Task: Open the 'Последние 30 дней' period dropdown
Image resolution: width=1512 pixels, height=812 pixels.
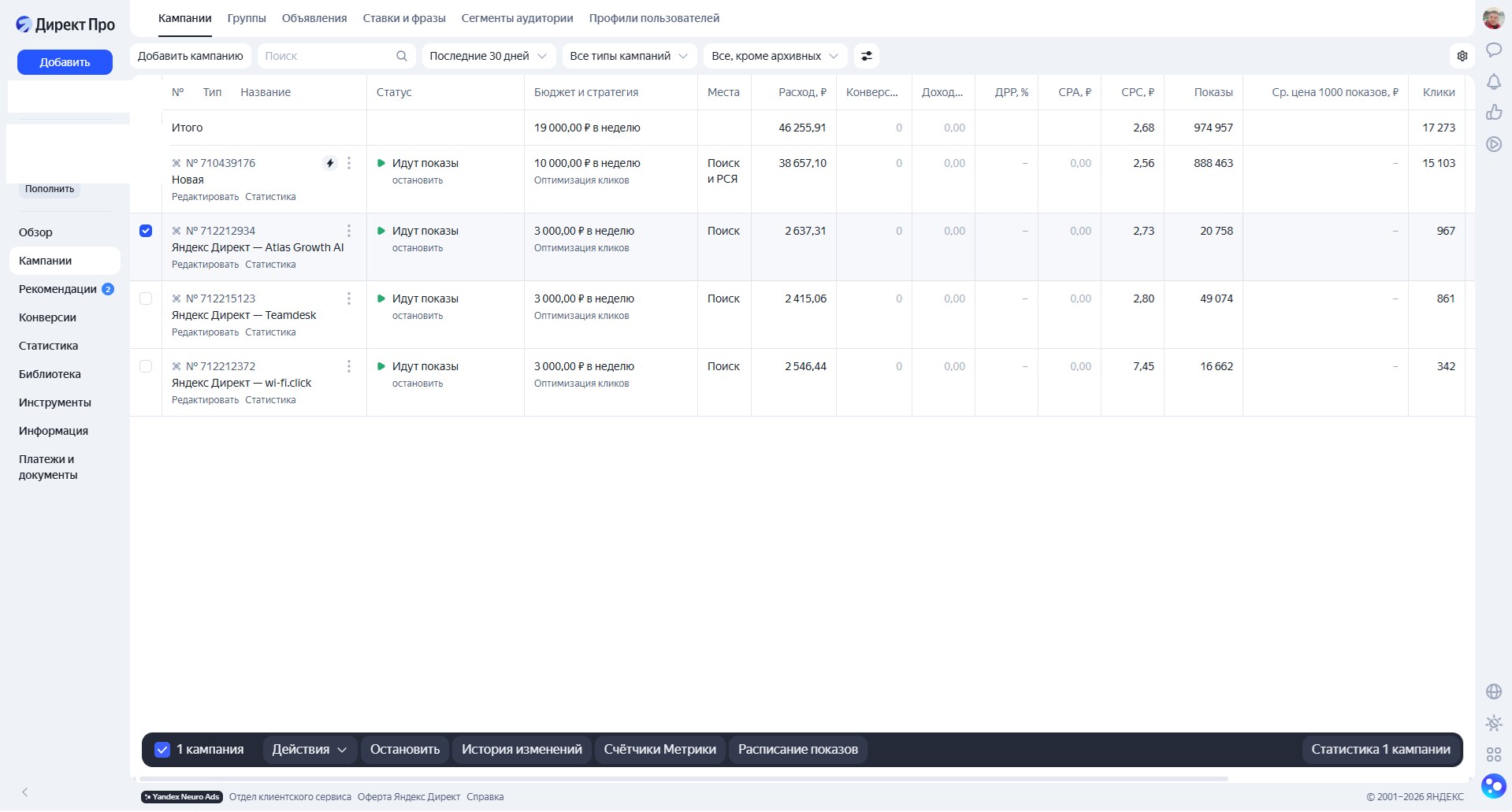Action: (x=489, y=56)
